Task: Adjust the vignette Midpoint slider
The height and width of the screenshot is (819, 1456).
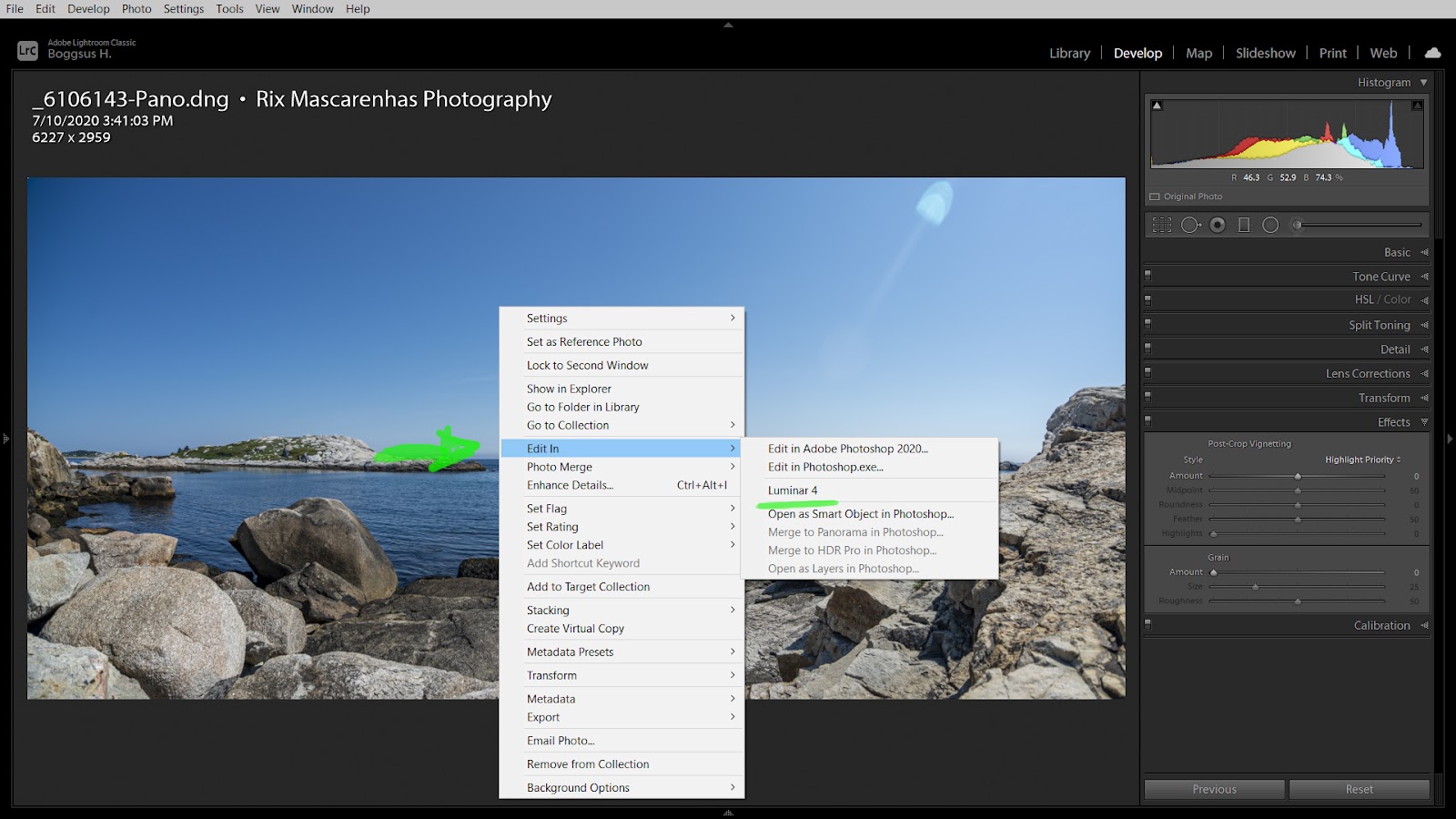Action: click(1298, 490)
